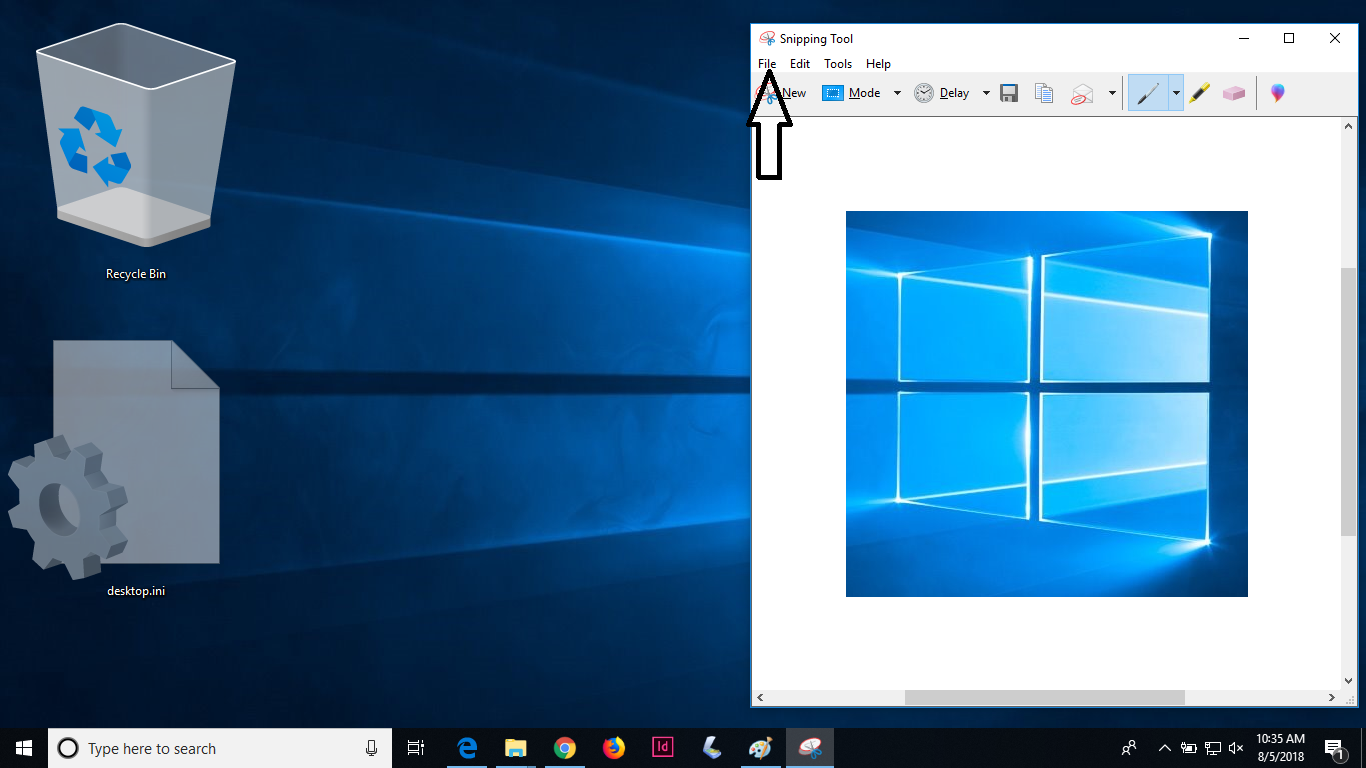Click the captured Windows logo snip image
This screenshot has height=768, width=1366.
pos(1047,404)
